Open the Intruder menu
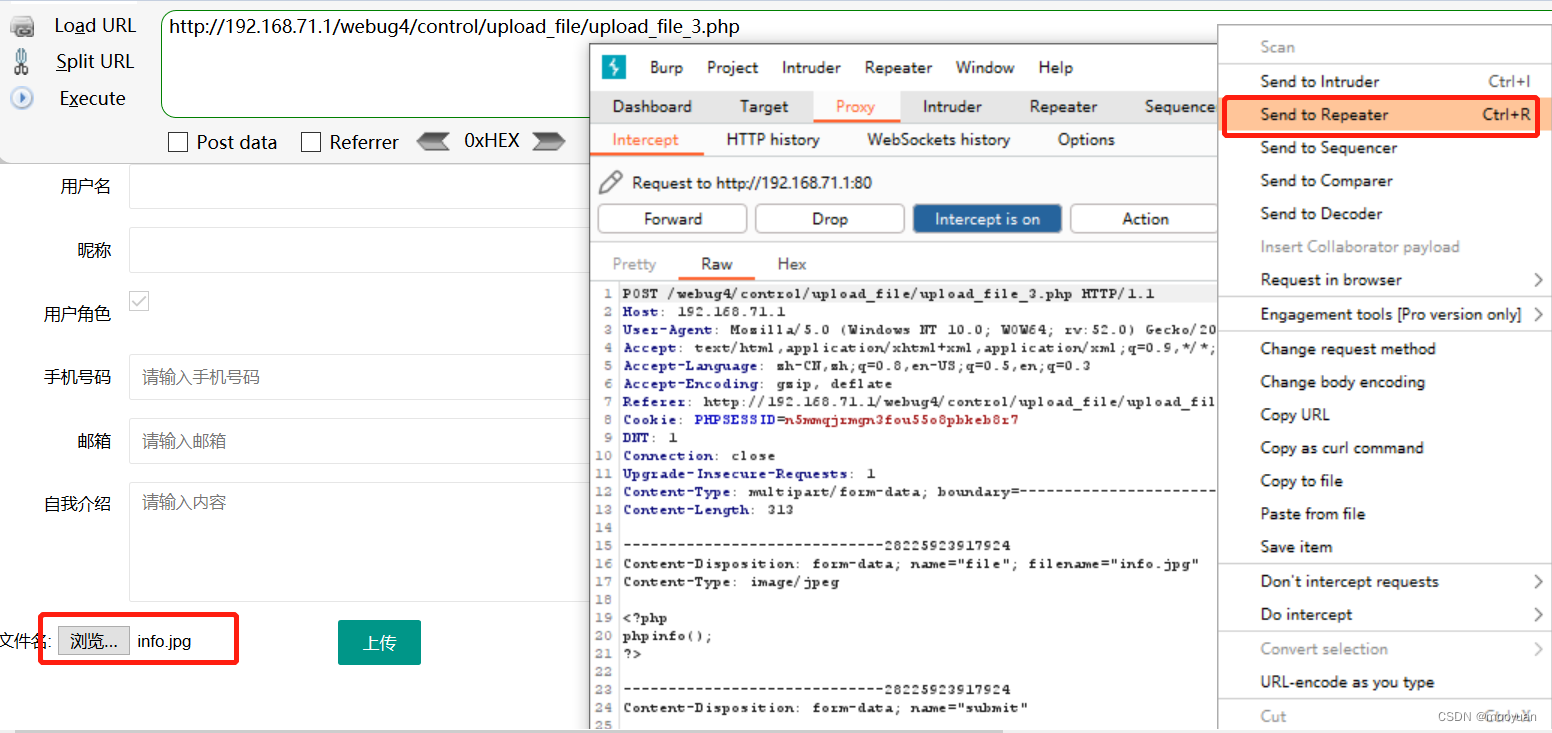Image resolution: width=1552 pixels, height=733 pixels. click(x=811, y=67)
